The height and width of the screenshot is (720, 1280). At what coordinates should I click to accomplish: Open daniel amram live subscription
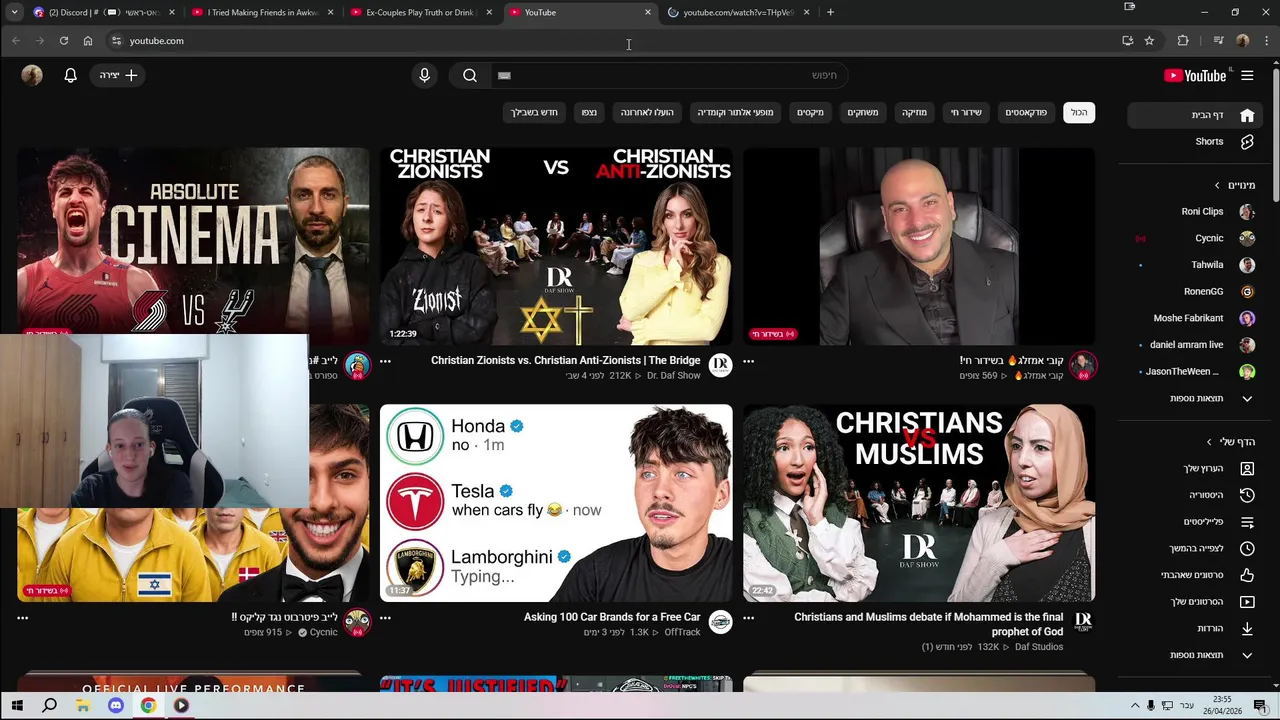[1193, 345]
